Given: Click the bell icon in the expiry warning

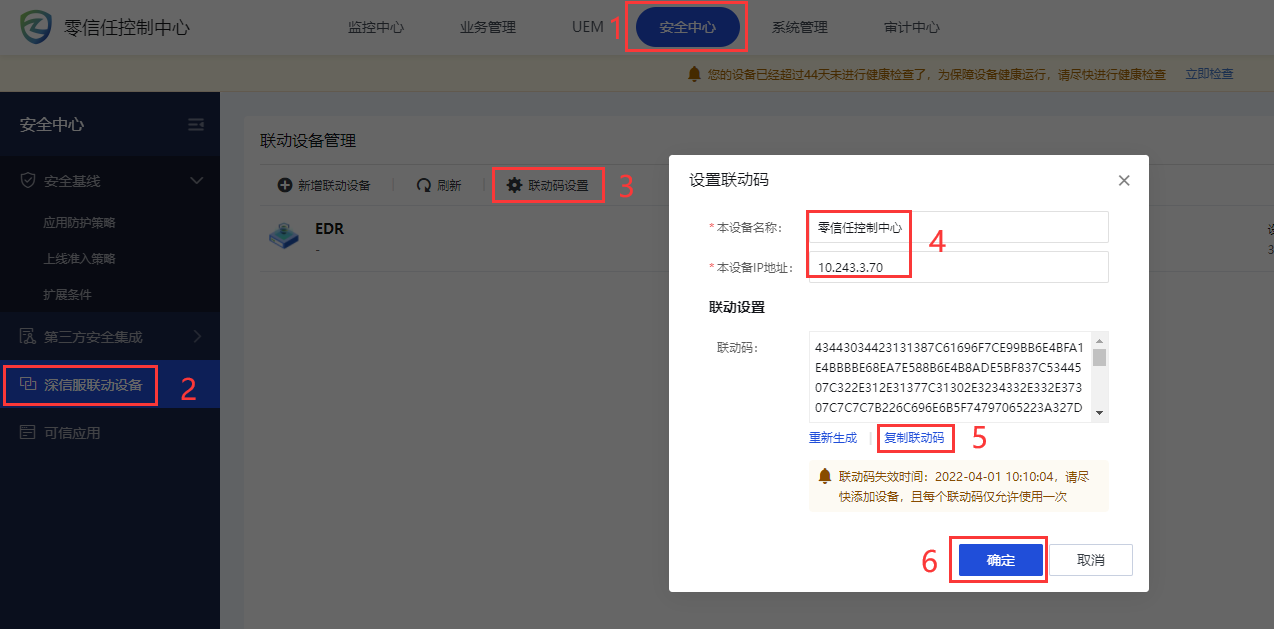Looking at the screenshot, I should (825, 476).
